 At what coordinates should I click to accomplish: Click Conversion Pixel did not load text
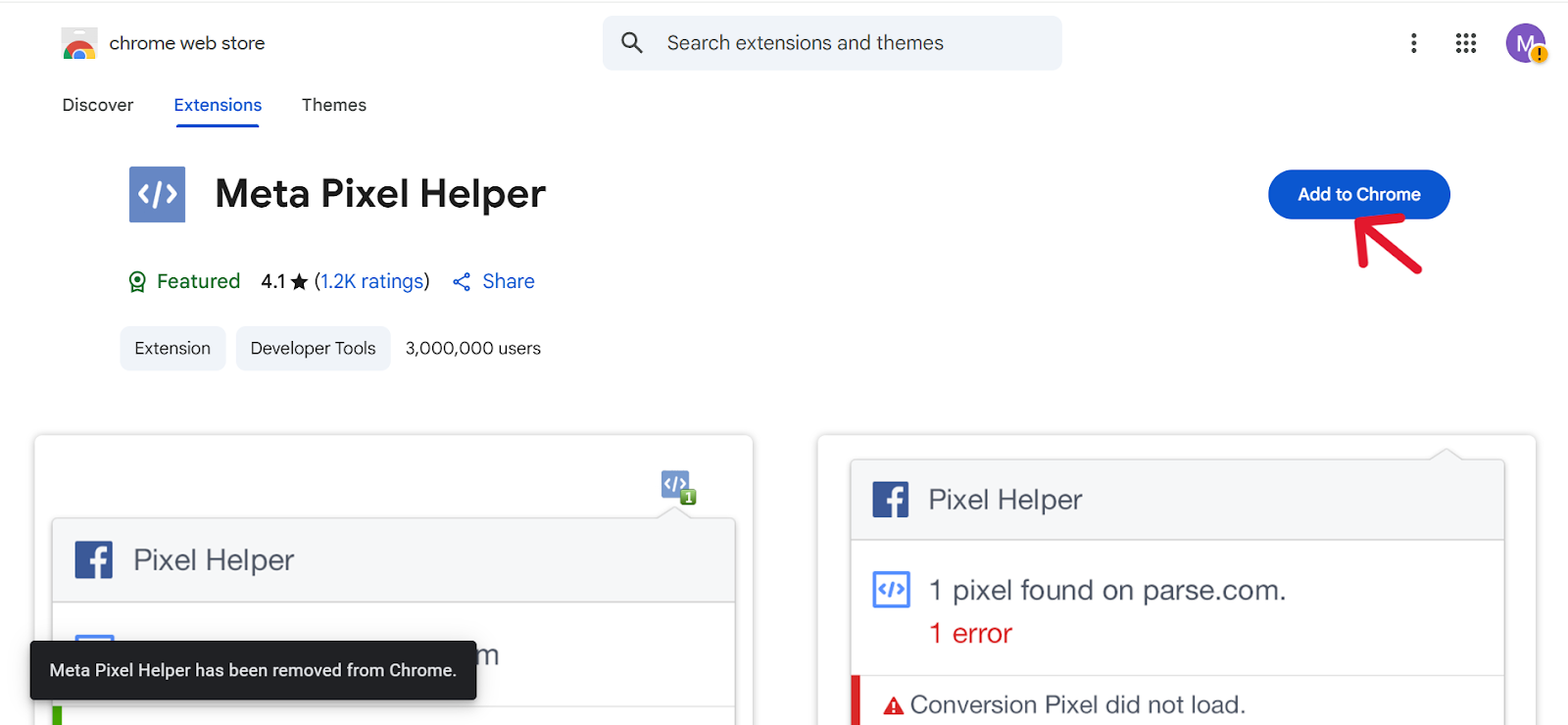(x=1078, y=705)
